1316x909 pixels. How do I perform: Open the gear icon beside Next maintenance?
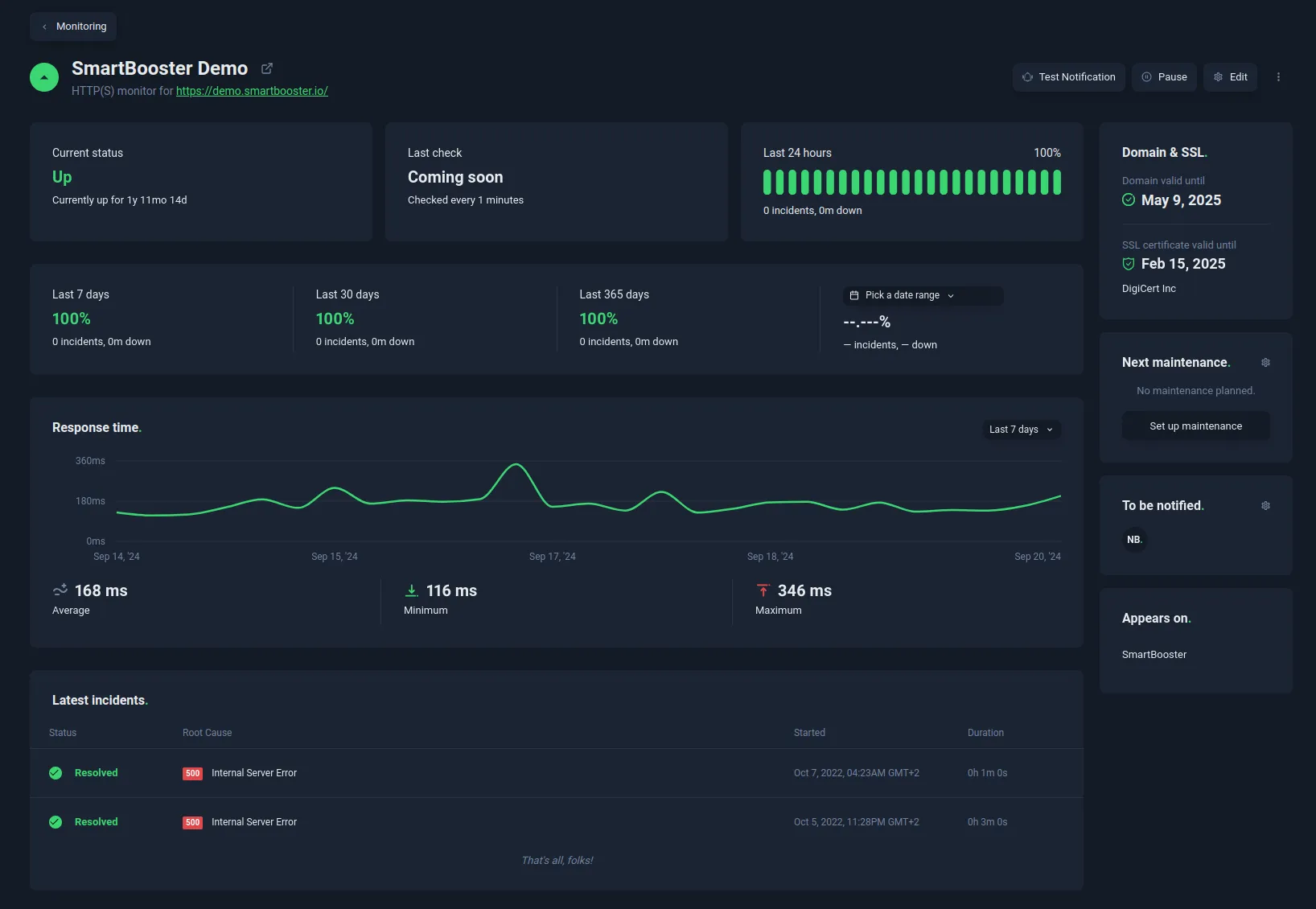(x=1265, y=363)
